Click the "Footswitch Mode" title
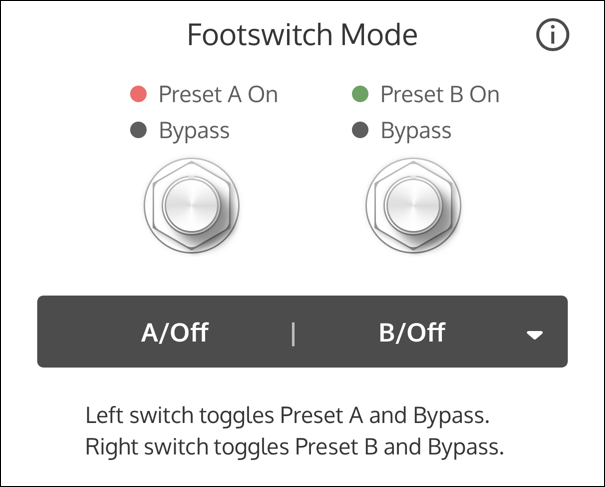 click(302, 36)
